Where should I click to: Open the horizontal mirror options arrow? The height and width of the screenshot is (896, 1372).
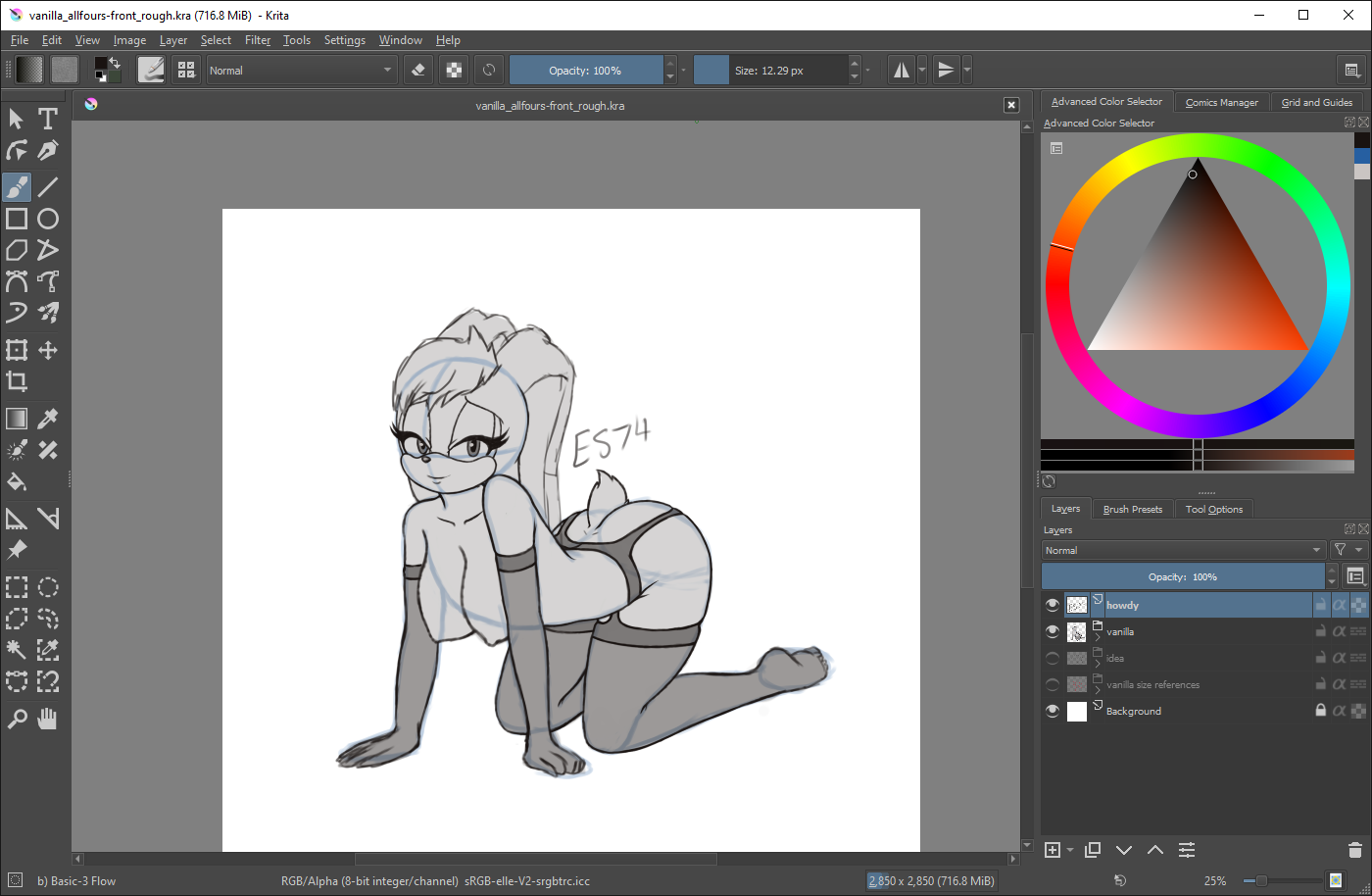pyautogui.click(x=922, y=70)
